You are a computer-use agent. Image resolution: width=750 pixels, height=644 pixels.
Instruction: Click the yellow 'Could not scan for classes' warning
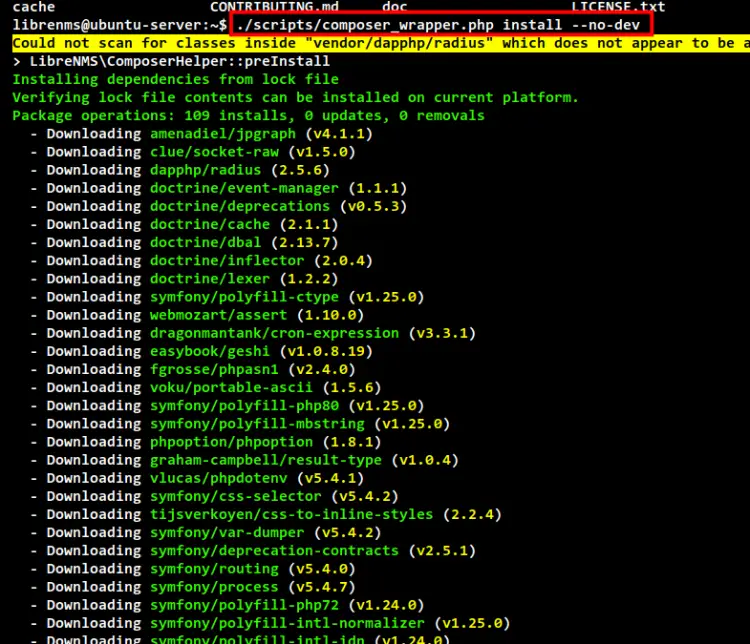(x=380, y=43)
